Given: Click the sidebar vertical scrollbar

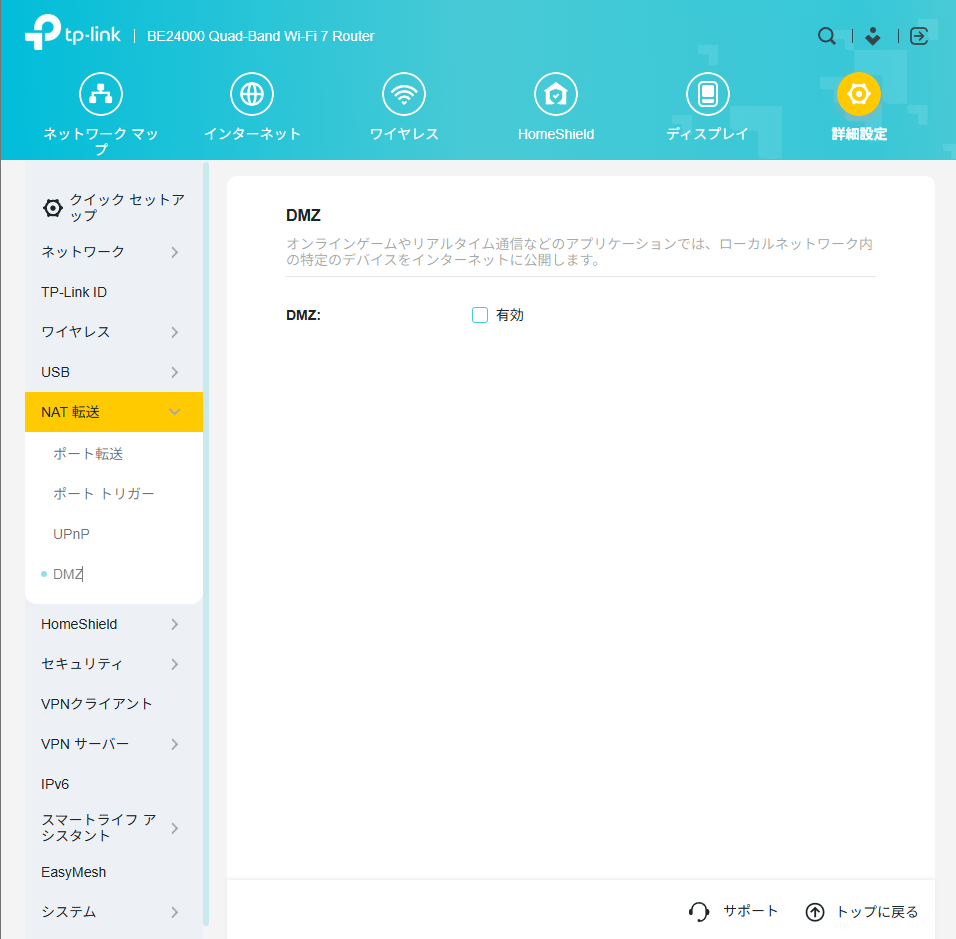Looking at the screenshot, I should coord(206,543).
